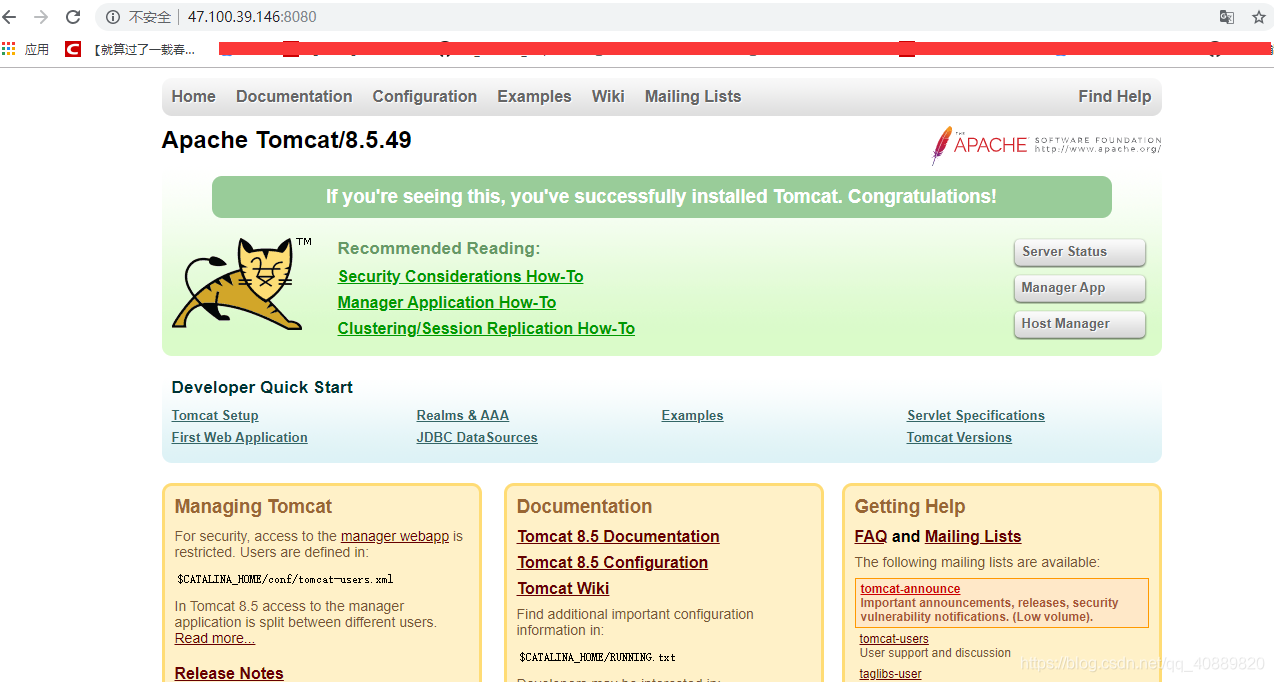The width and height of the screenshot is (1274, 682).
Task: Follow the manager webapp link
Action: 395,536
